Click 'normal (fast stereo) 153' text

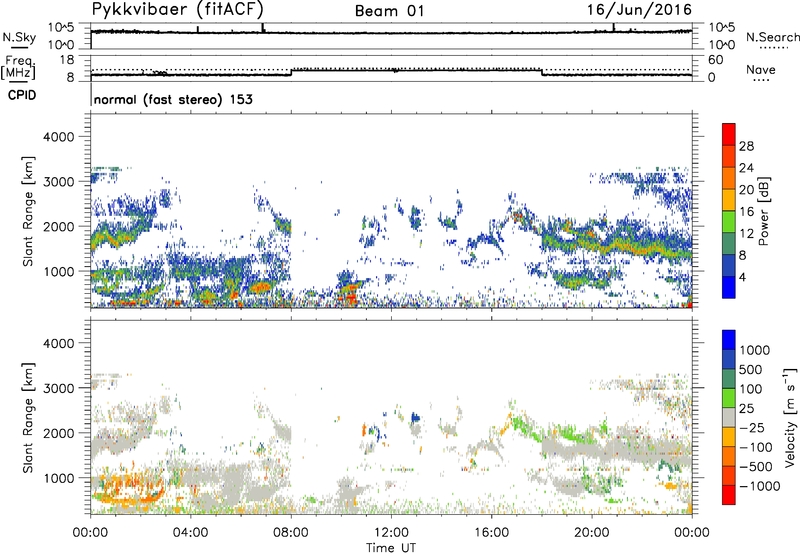(173, 99)
